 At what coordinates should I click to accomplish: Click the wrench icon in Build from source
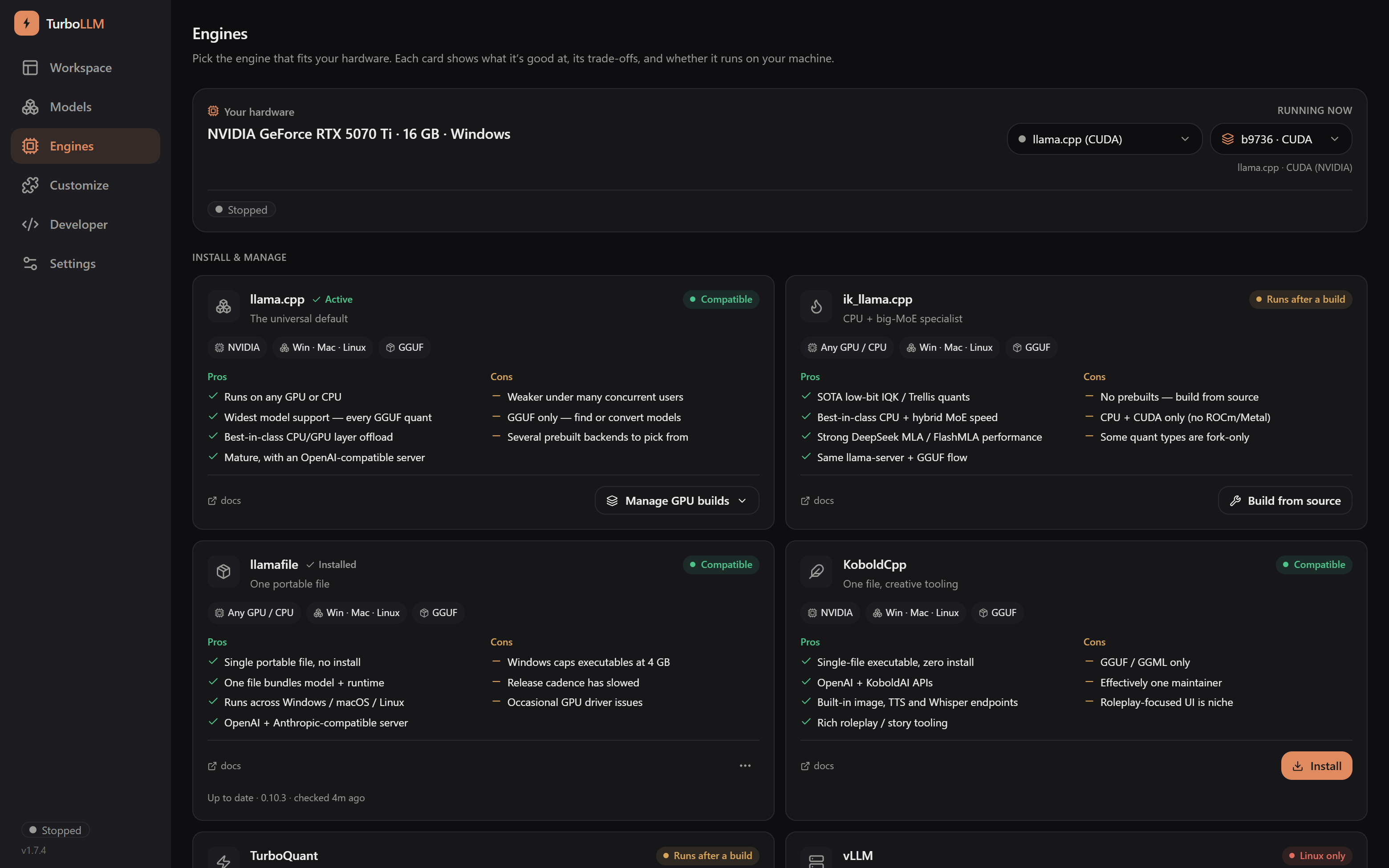point(1235,501)
